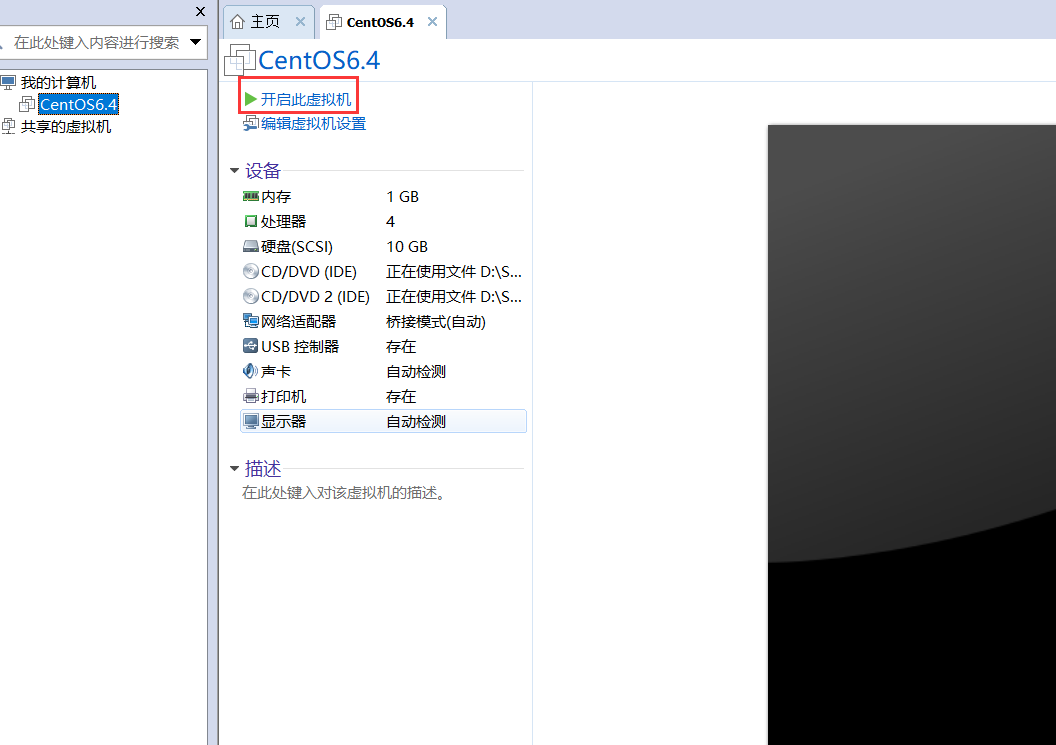Click the edit virtual machine settings icon

pos(251,123)
